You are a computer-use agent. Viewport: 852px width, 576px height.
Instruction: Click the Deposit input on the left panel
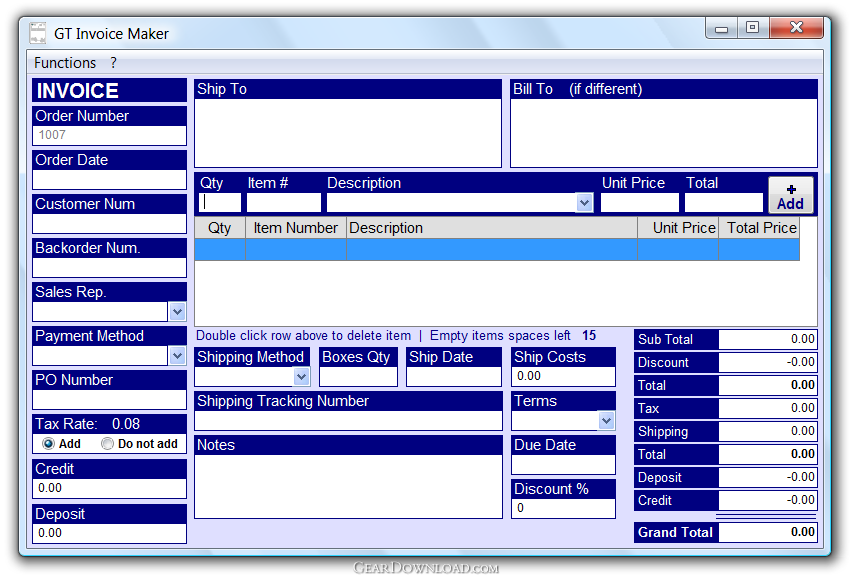click(x=109, y=533)
